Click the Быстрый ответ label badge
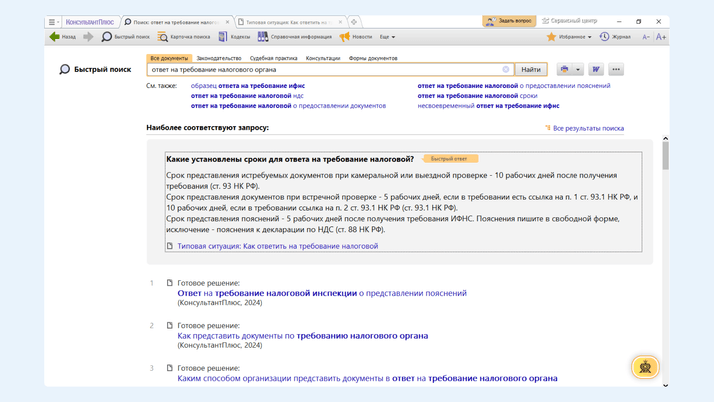Screen dimensions: 714x402 (449, 159)
